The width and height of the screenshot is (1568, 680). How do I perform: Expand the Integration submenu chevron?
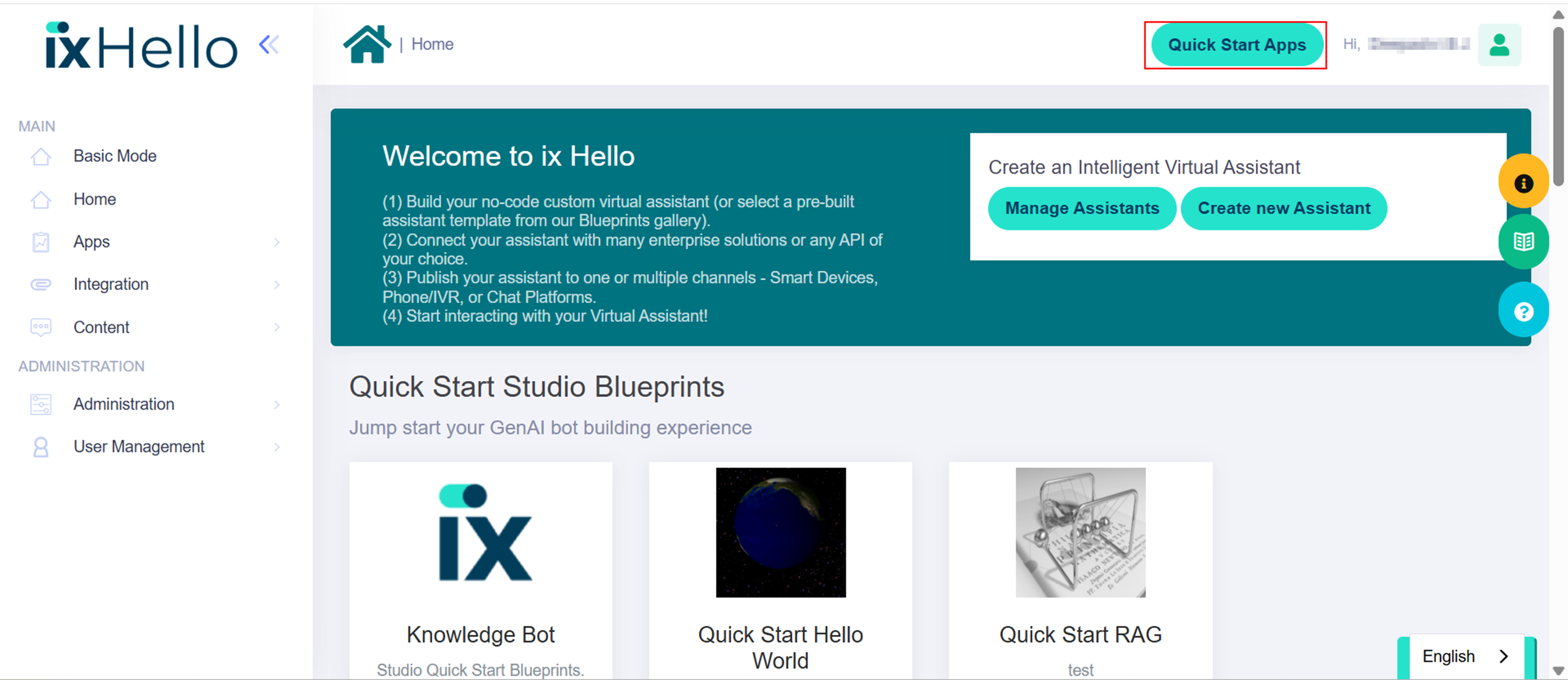pos(277,284)
